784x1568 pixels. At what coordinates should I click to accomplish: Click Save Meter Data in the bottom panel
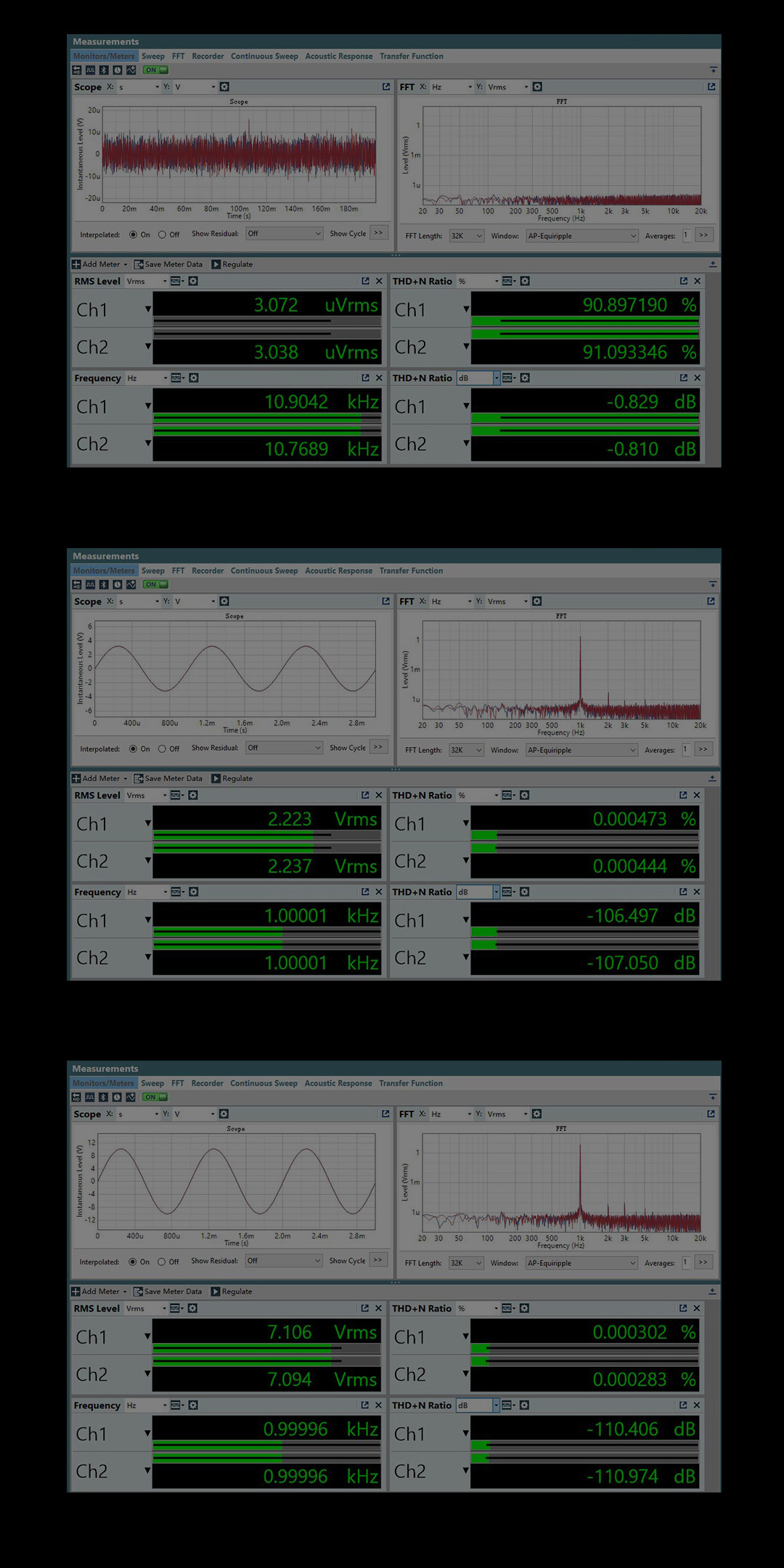click(168, 1291)
